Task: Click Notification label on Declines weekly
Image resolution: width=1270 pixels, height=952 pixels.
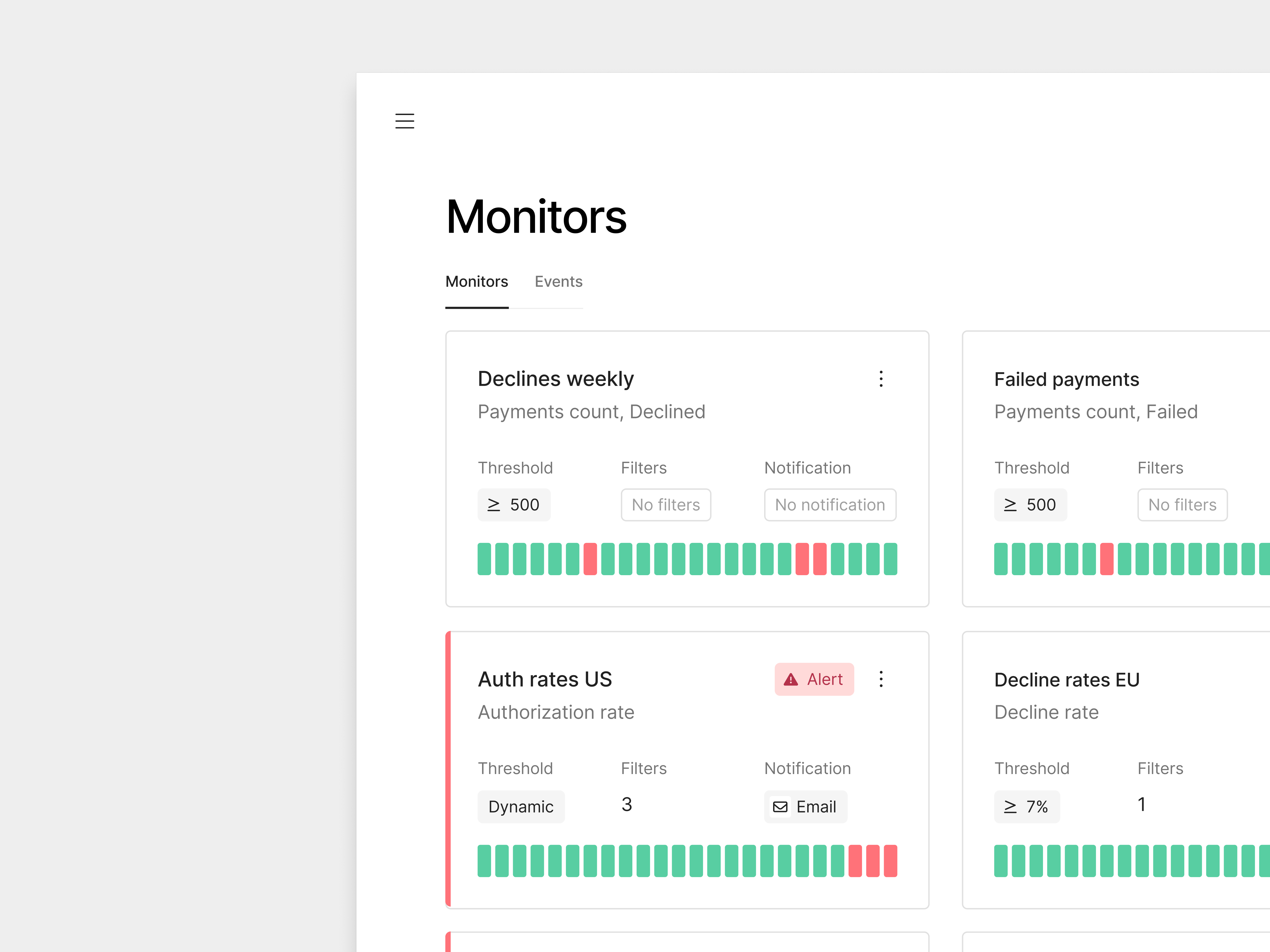Action: coord(808,468)
